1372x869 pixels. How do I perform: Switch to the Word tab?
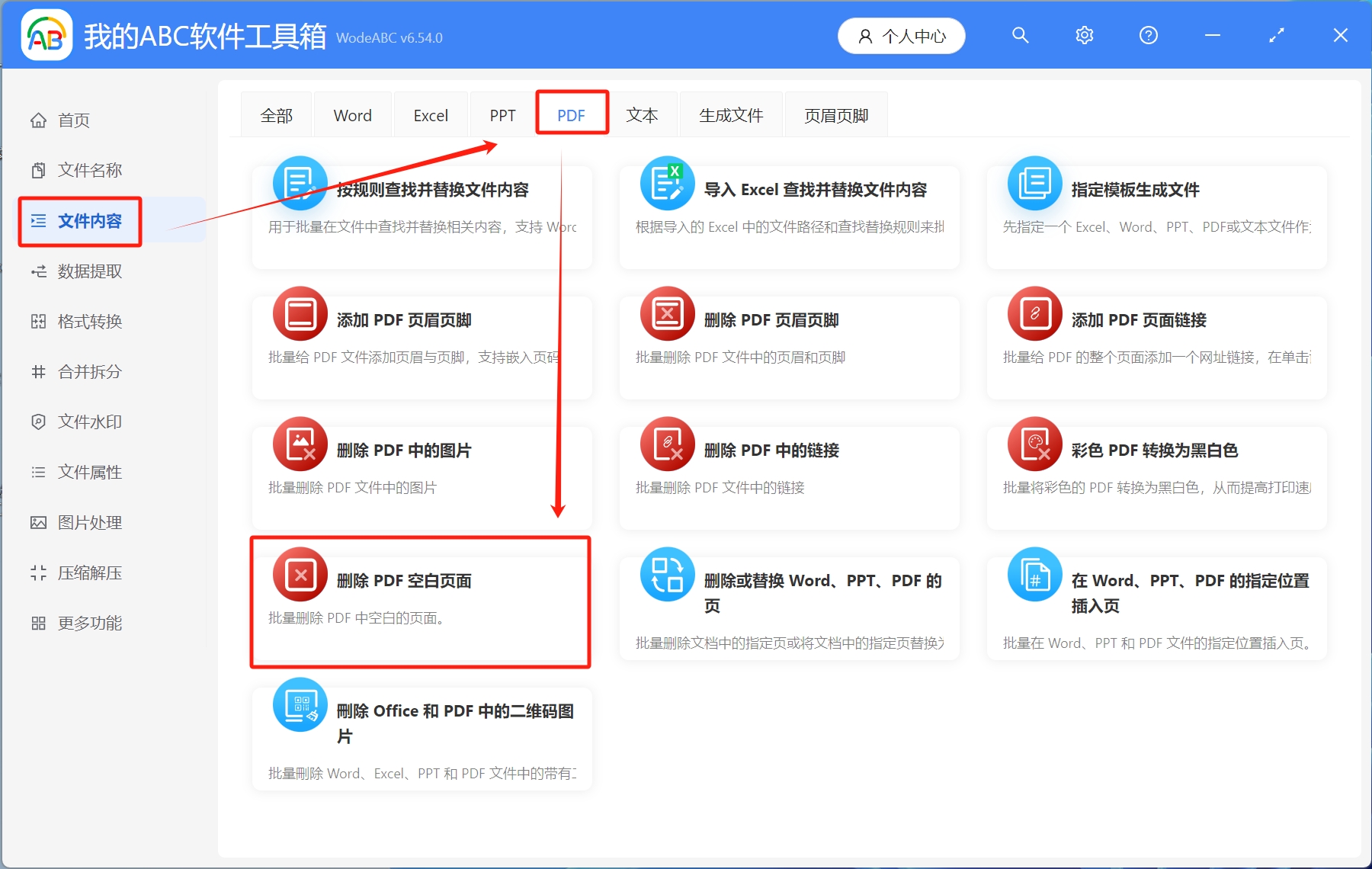tap(352, 114)
